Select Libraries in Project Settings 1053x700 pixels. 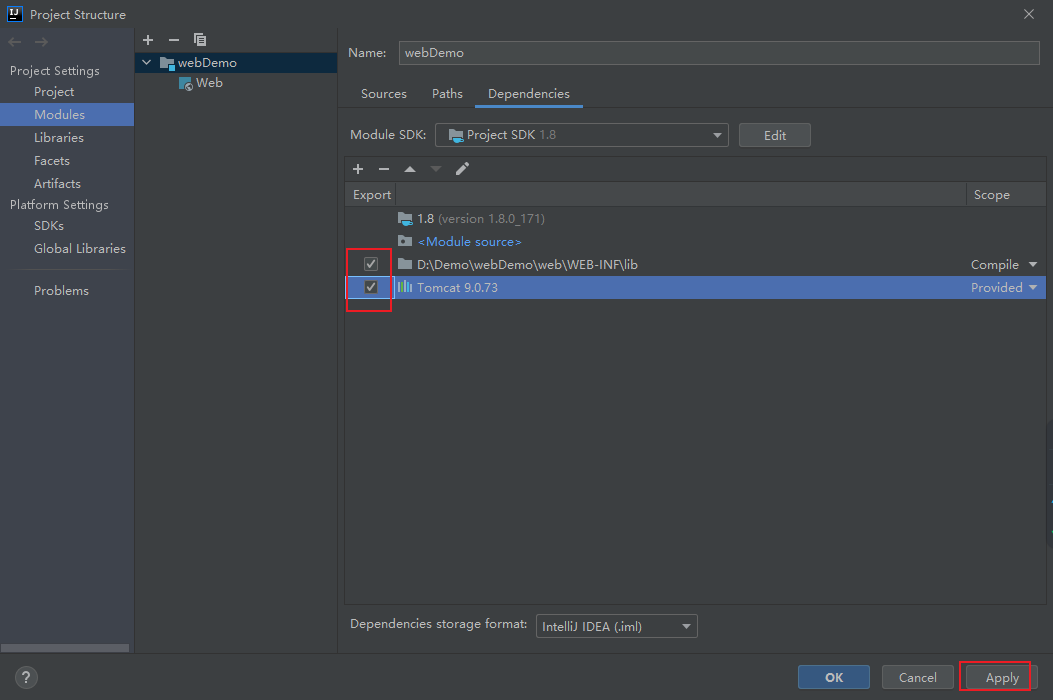point(59,138)
